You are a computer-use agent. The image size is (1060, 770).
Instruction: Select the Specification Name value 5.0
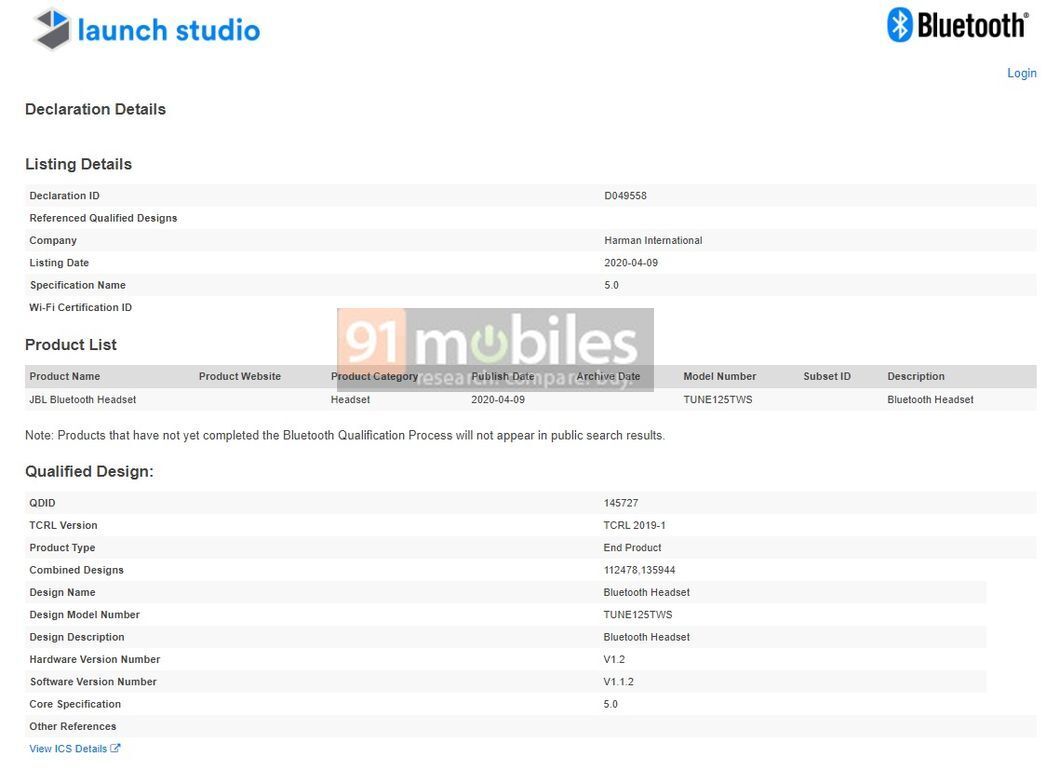pos(611,285)
